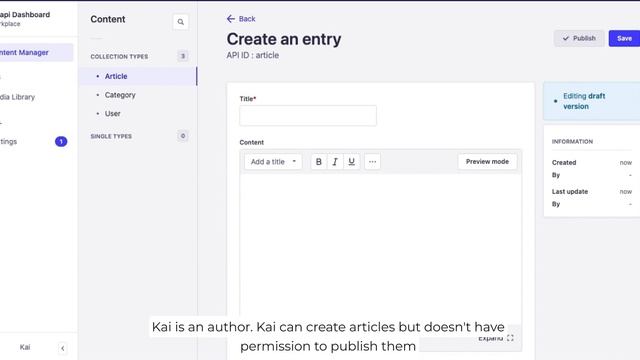Toggle underline formatting in Content editor
The width and height of the screenshot is (640, 360).
click(351, 162)
